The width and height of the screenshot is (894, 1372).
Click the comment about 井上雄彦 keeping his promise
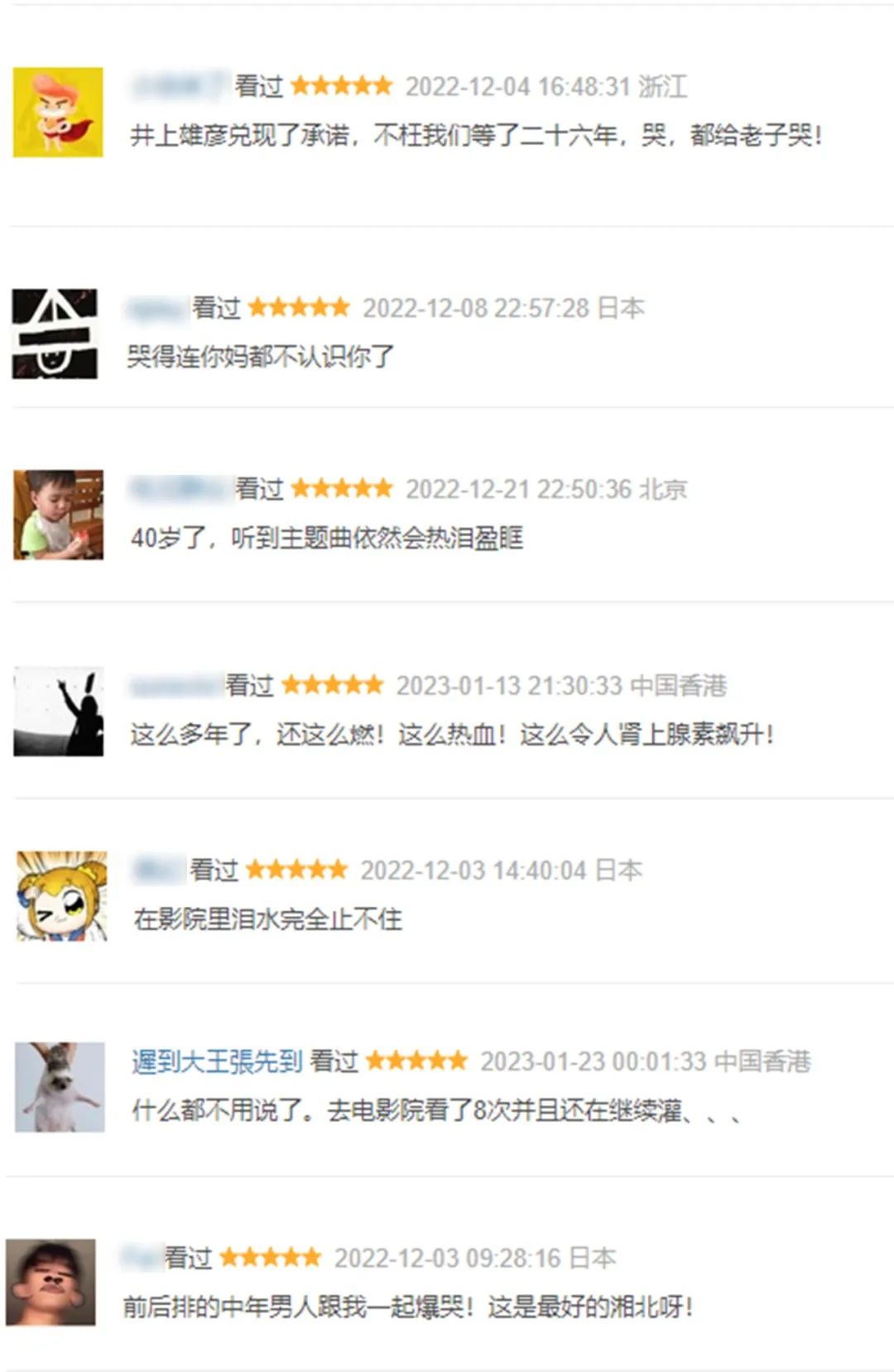[476, 134]
